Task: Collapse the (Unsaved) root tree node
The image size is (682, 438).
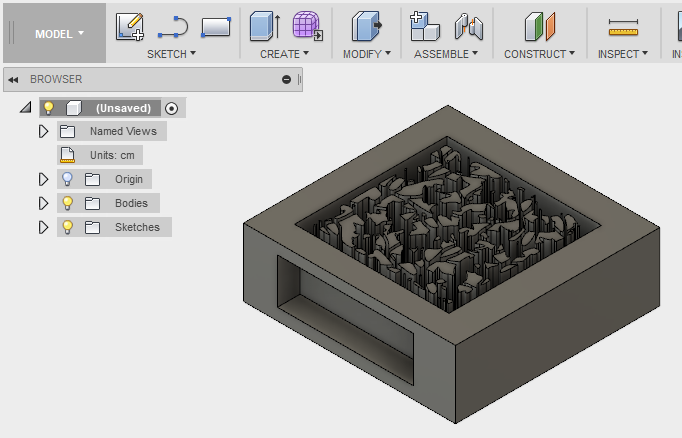Action: coord(26,107)
